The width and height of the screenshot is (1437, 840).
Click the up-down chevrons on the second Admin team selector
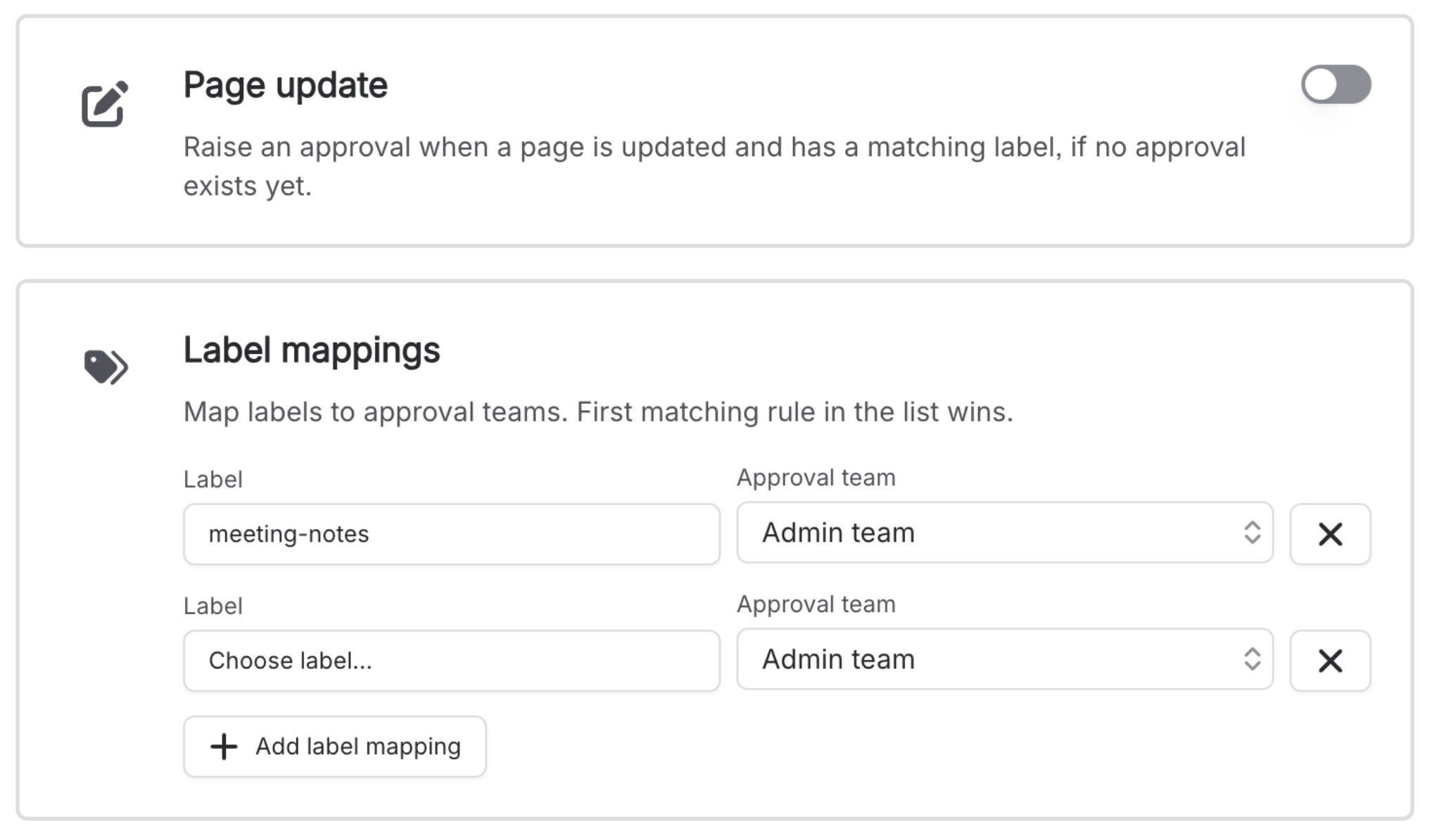pyautogui.click(x=1252, y=659)
